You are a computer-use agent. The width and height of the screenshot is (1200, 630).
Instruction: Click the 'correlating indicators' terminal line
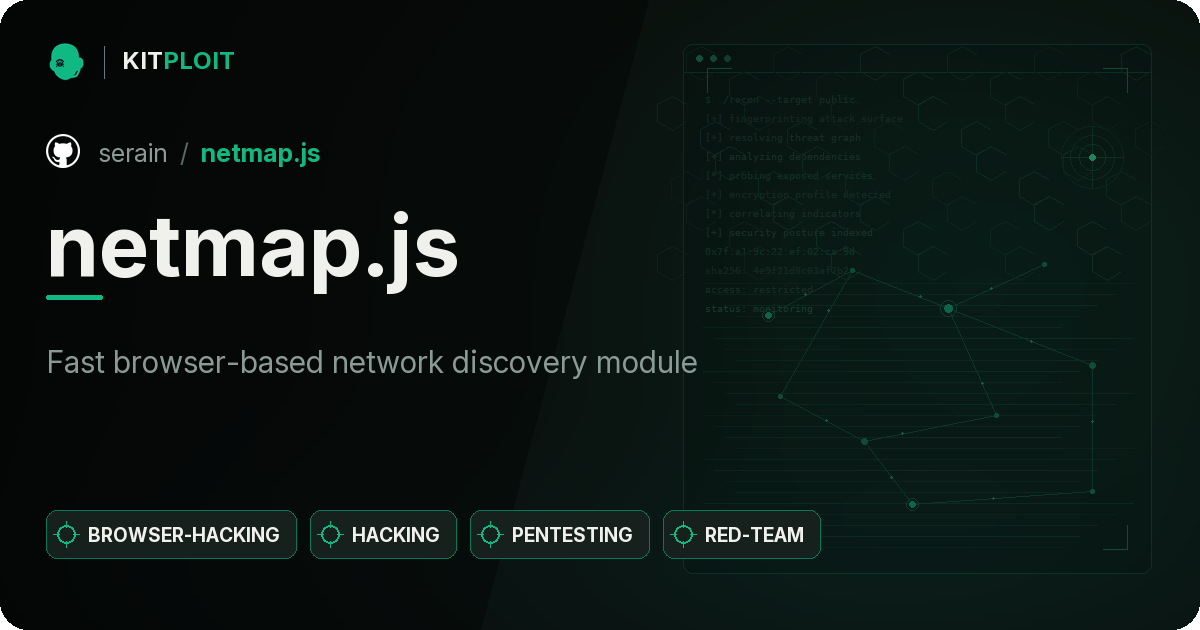pyautogui.click(x=782, y=214)
